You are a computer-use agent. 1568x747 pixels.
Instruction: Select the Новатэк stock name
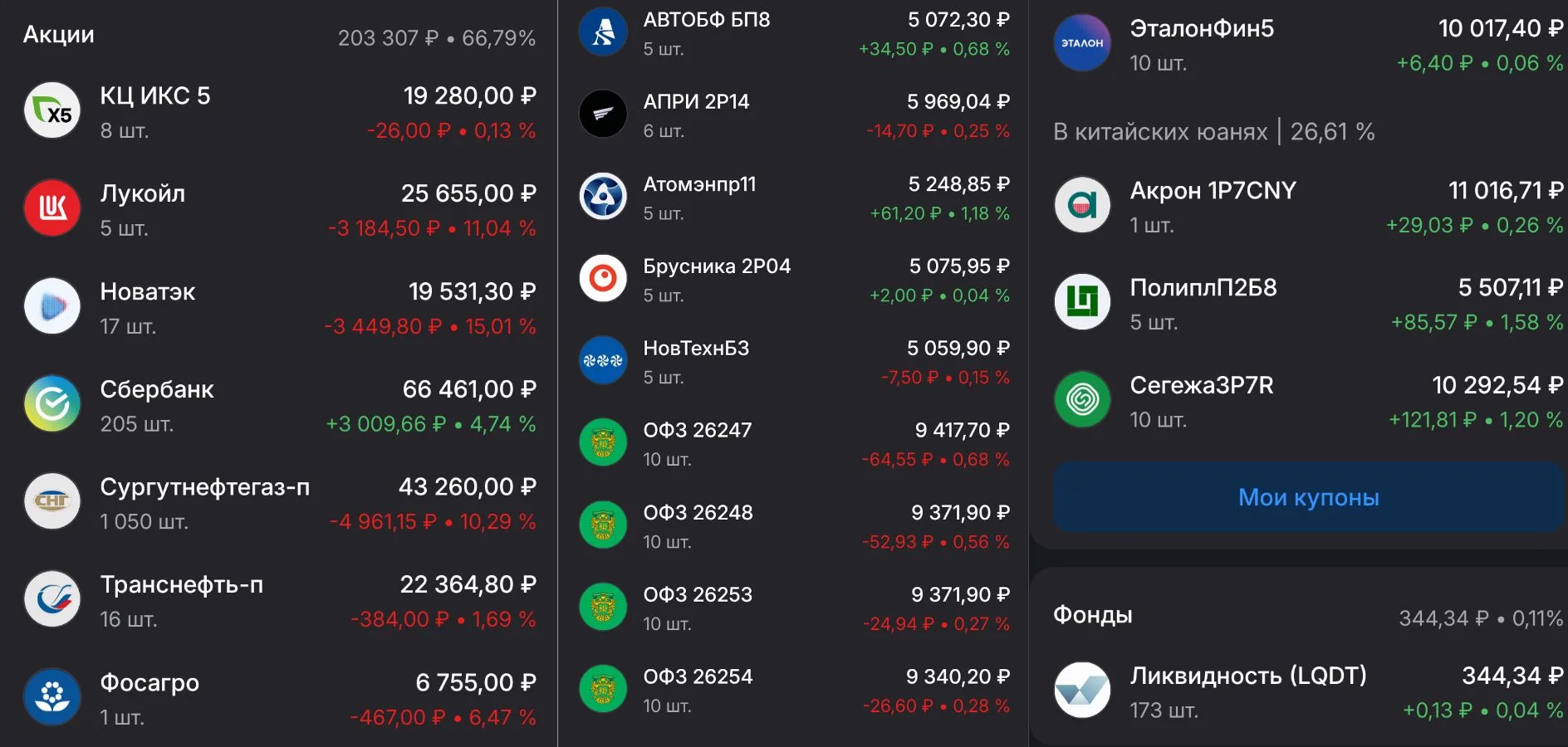point(148,291)
